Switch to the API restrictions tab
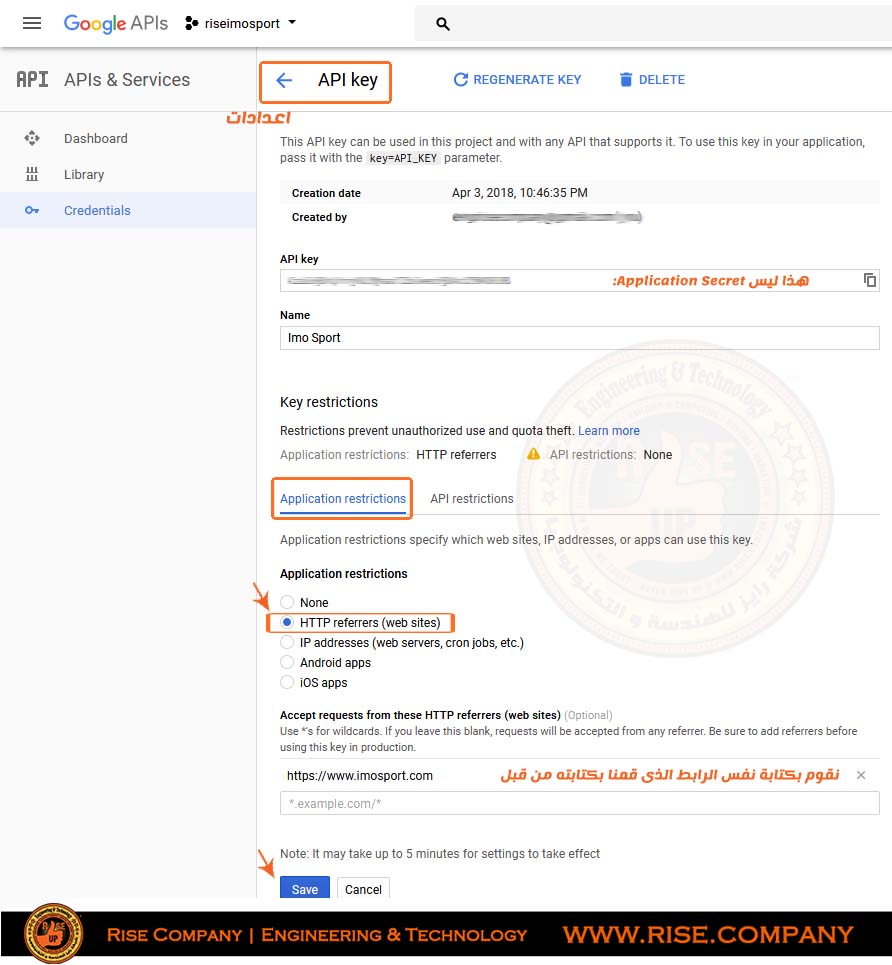 coord(472,499)
